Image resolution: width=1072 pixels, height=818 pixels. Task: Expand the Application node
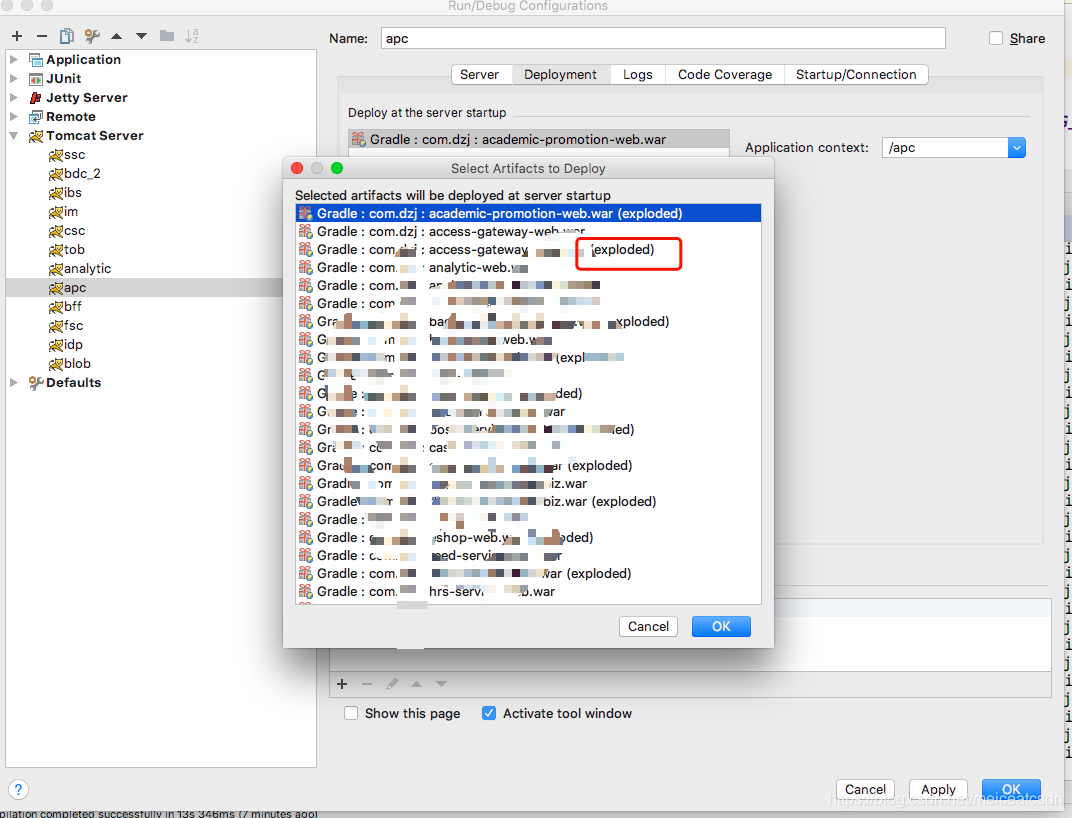click(14, 60)
